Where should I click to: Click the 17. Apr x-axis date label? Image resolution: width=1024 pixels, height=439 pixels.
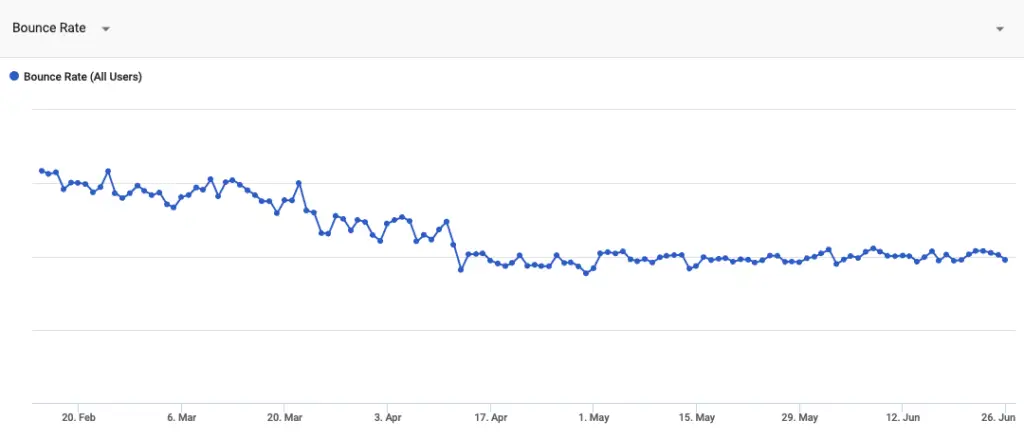pyautogui.click(x=490, y=417)
